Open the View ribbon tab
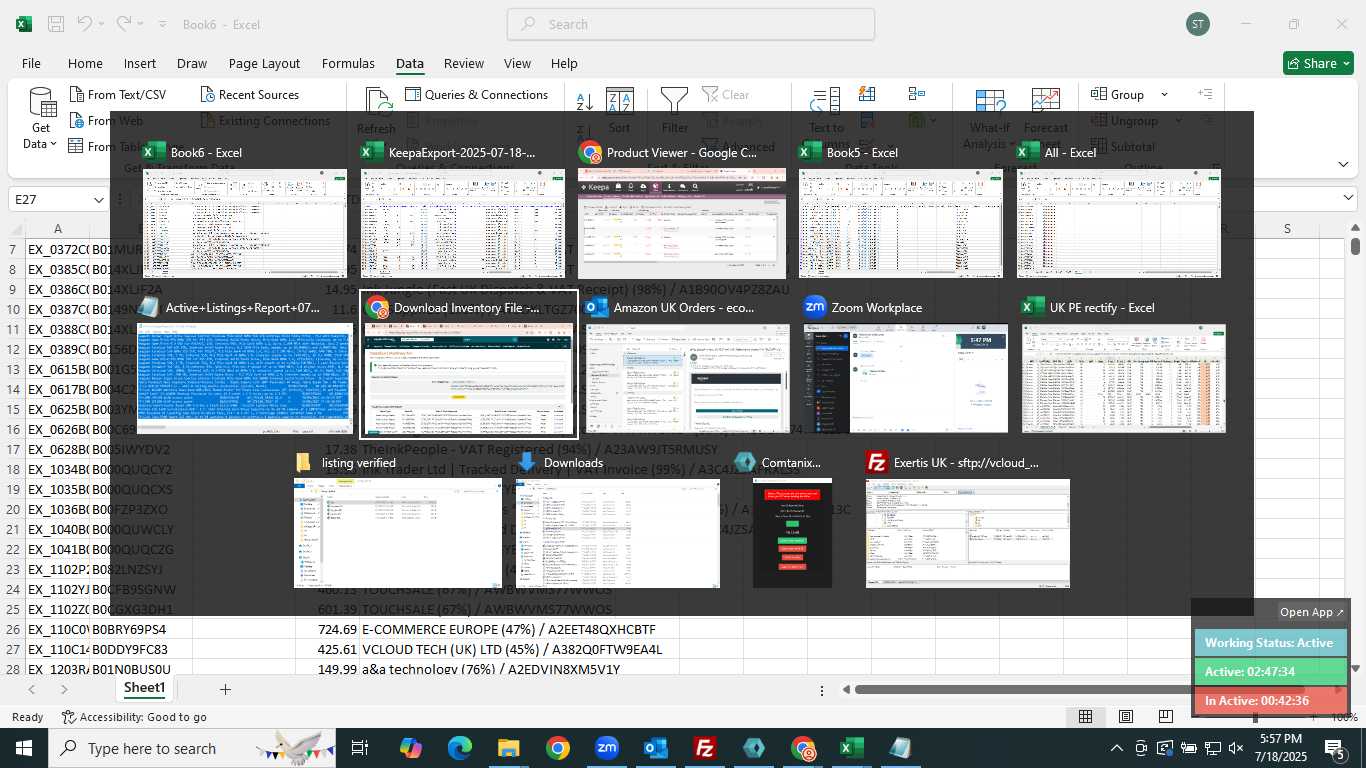The width and height of the screenshot is (1366, 768). [x=517, y=63]
